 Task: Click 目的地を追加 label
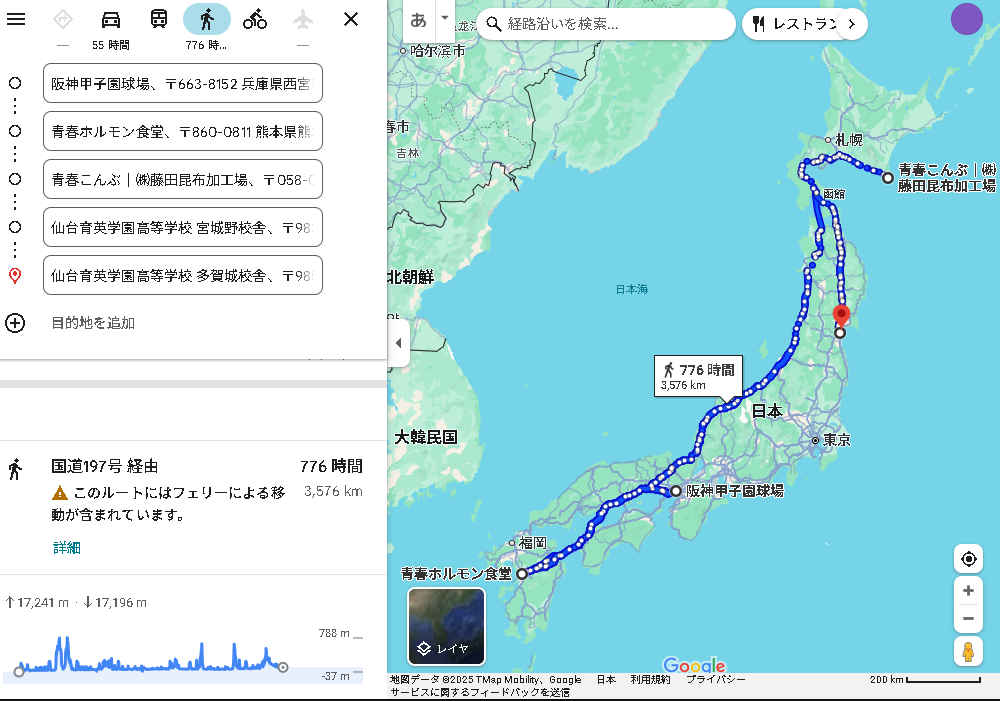tap(93, 323)
